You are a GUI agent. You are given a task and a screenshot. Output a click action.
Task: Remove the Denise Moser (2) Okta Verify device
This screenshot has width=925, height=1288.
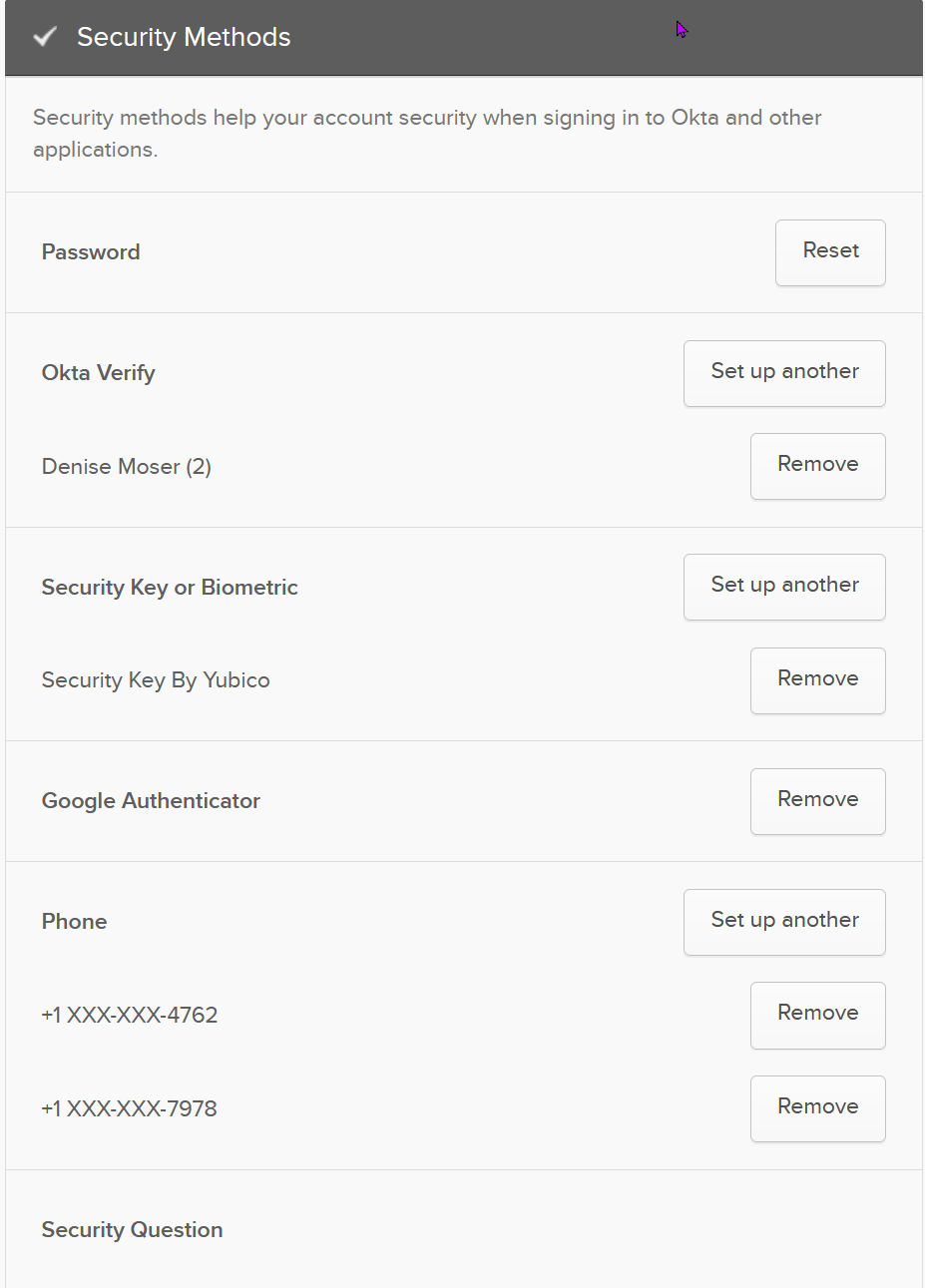[x=817, y=466]
